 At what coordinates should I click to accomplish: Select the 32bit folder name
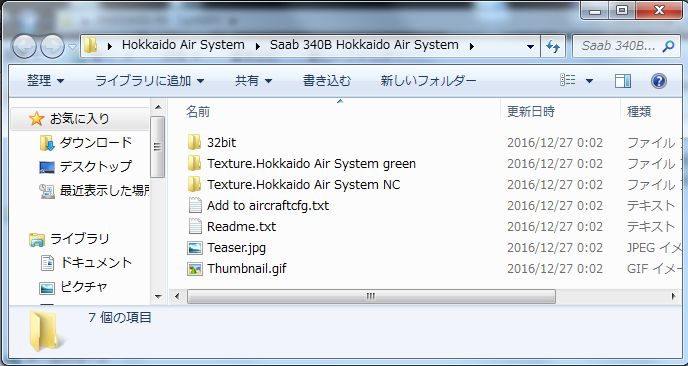222,142
